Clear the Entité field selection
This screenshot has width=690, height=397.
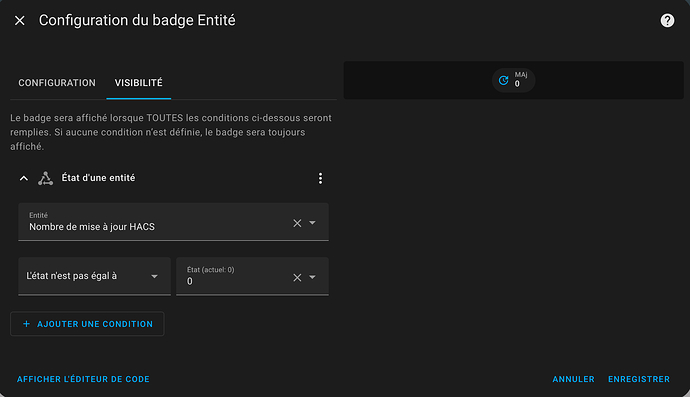click(x=297, y=223)
